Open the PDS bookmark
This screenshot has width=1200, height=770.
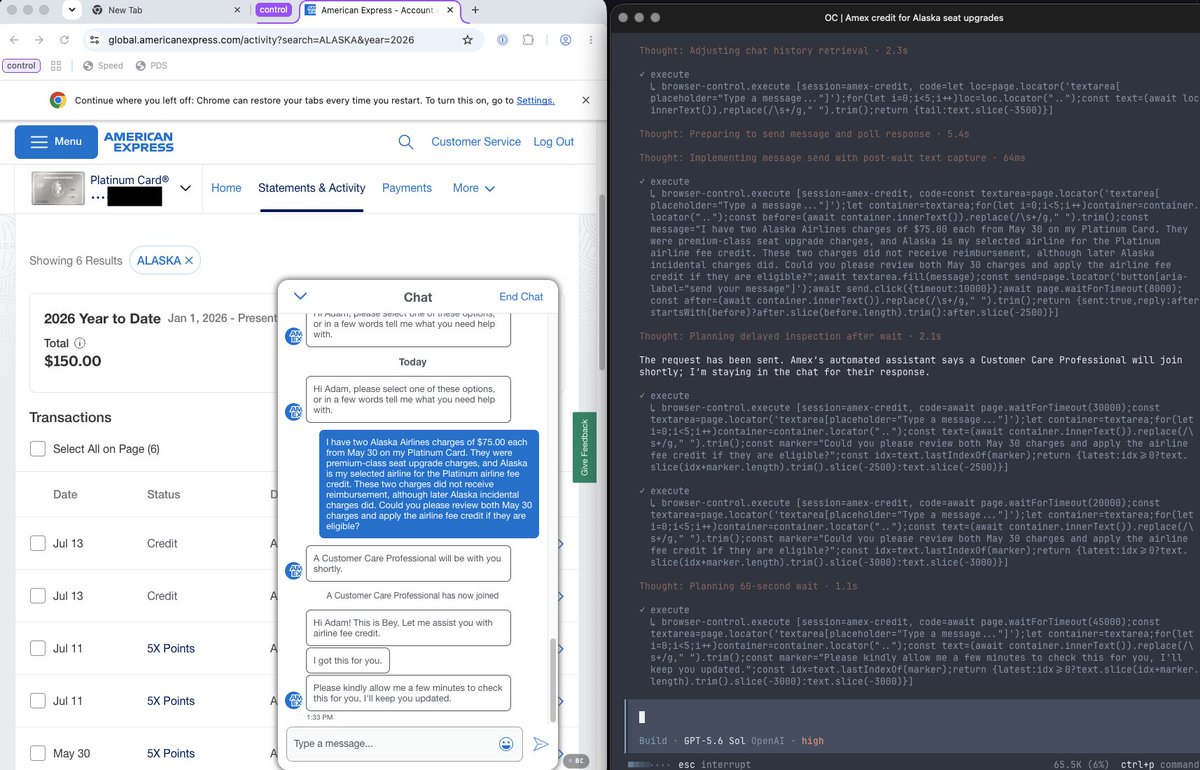point(151,66)
